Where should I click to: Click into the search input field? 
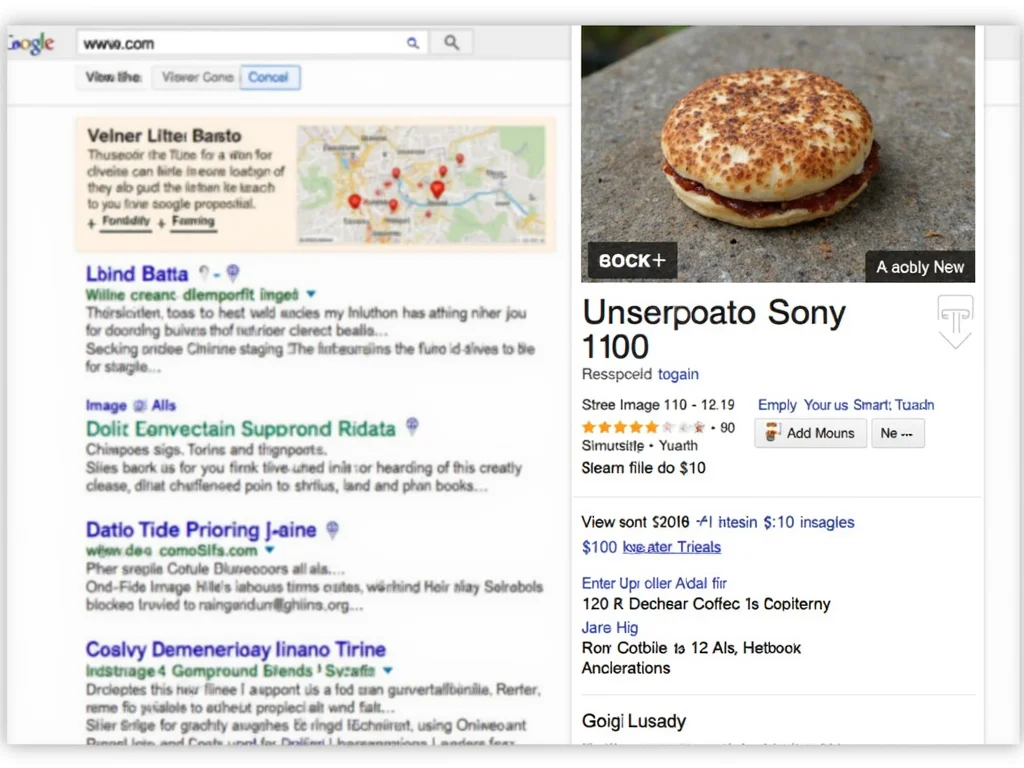tap(240, 43)
